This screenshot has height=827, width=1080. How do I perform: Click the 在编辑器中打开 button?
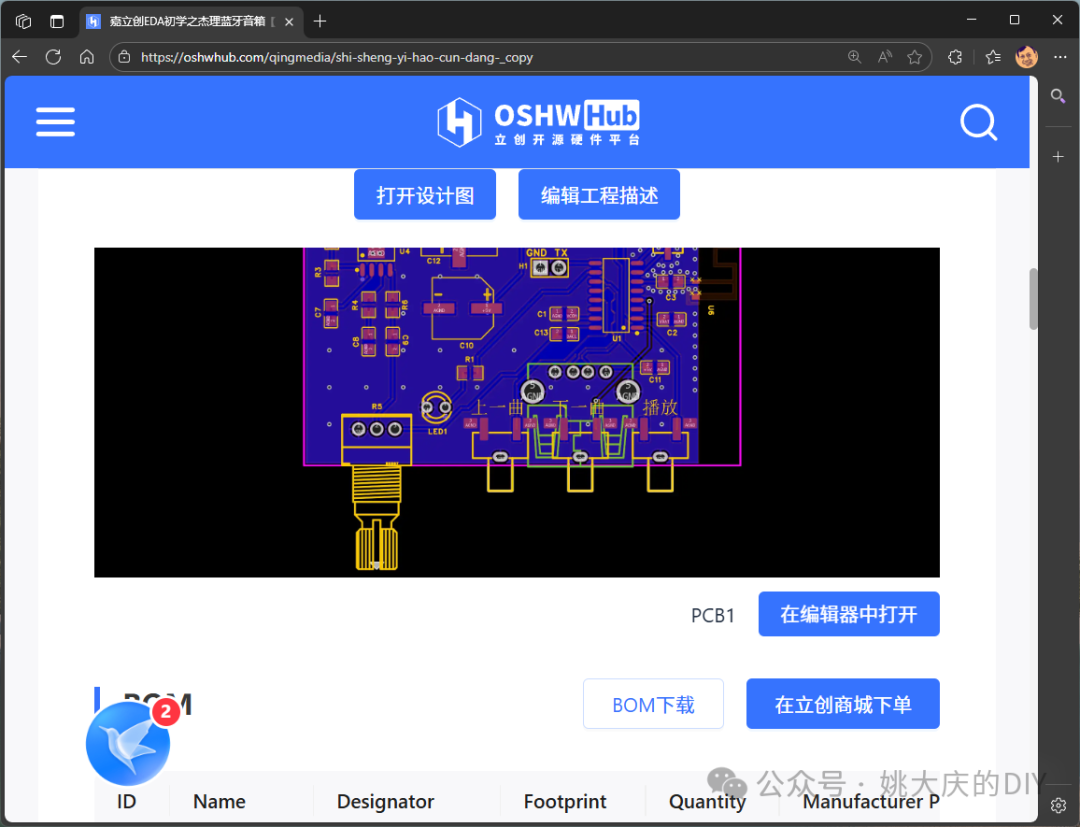[849, 614]
